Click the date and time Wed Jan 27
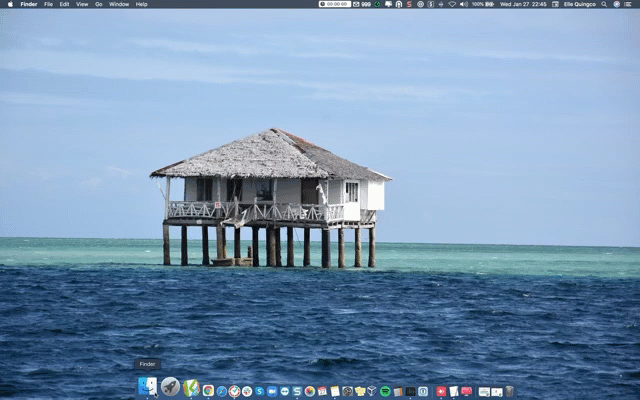The height and width of the screenshot is (400, 640). pos(523,4)
